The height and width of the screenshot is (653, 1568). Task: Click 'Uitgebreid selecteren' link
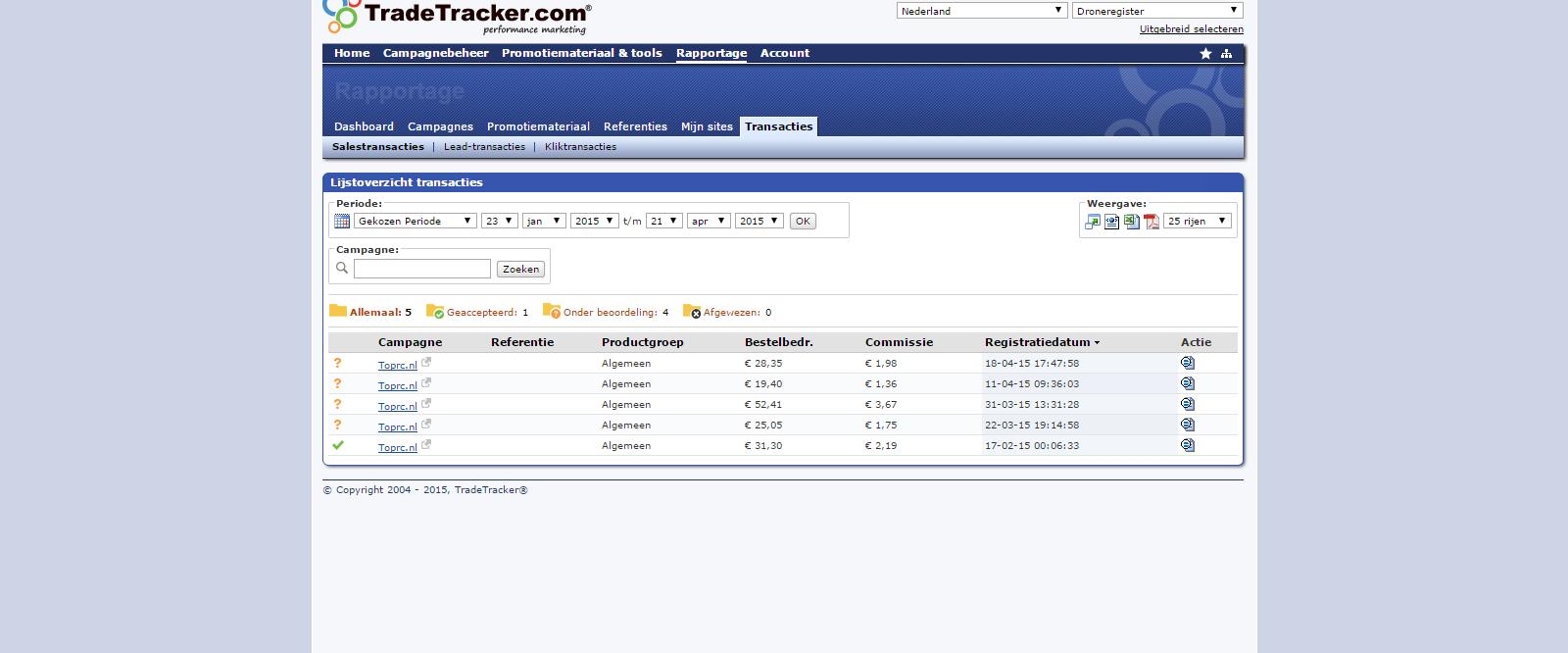(x=1191, y=29)
